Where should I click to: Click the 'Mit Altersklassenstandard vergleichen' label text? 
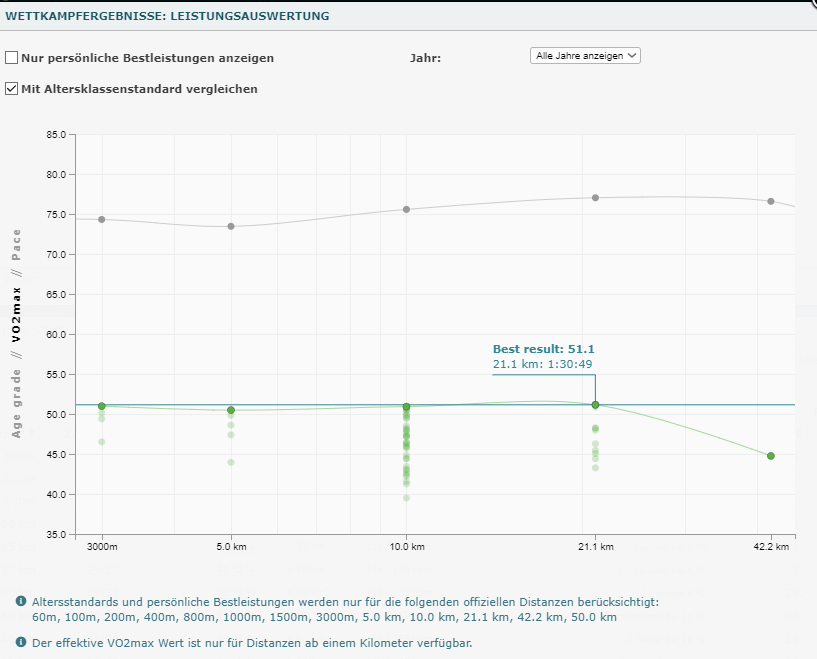point(139,89)
